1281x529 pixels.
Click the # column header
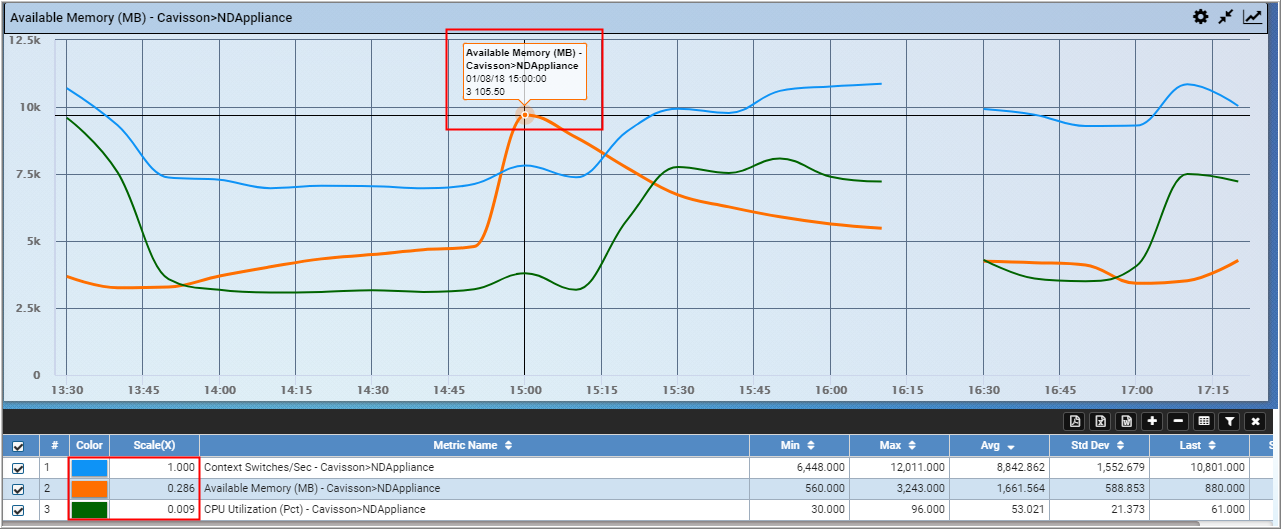click(54, 445)
